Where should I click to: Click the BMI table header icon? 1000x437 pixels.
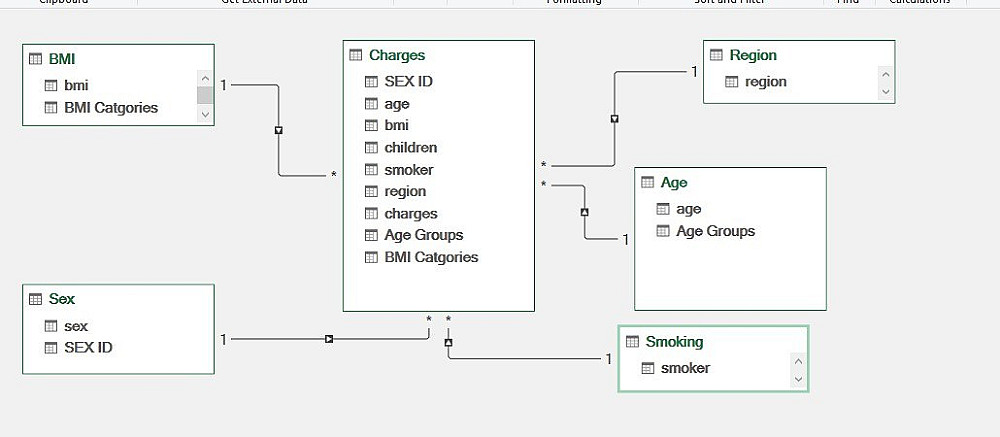pyautogui.click(x=36, y=59)
